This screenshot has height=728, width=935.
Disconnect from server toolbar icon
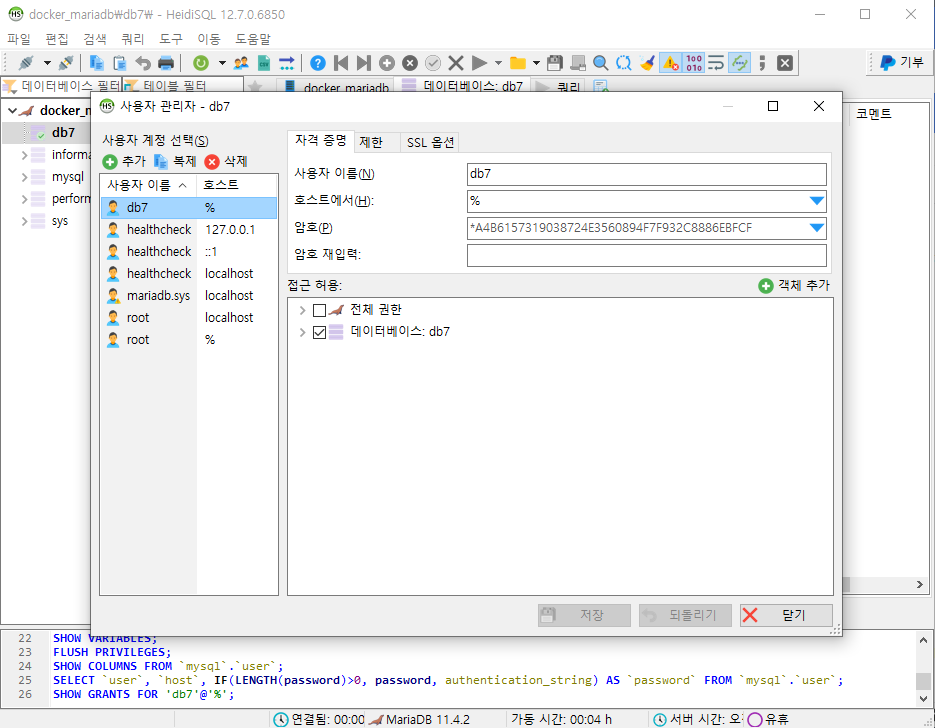click(x=66, y=63)
